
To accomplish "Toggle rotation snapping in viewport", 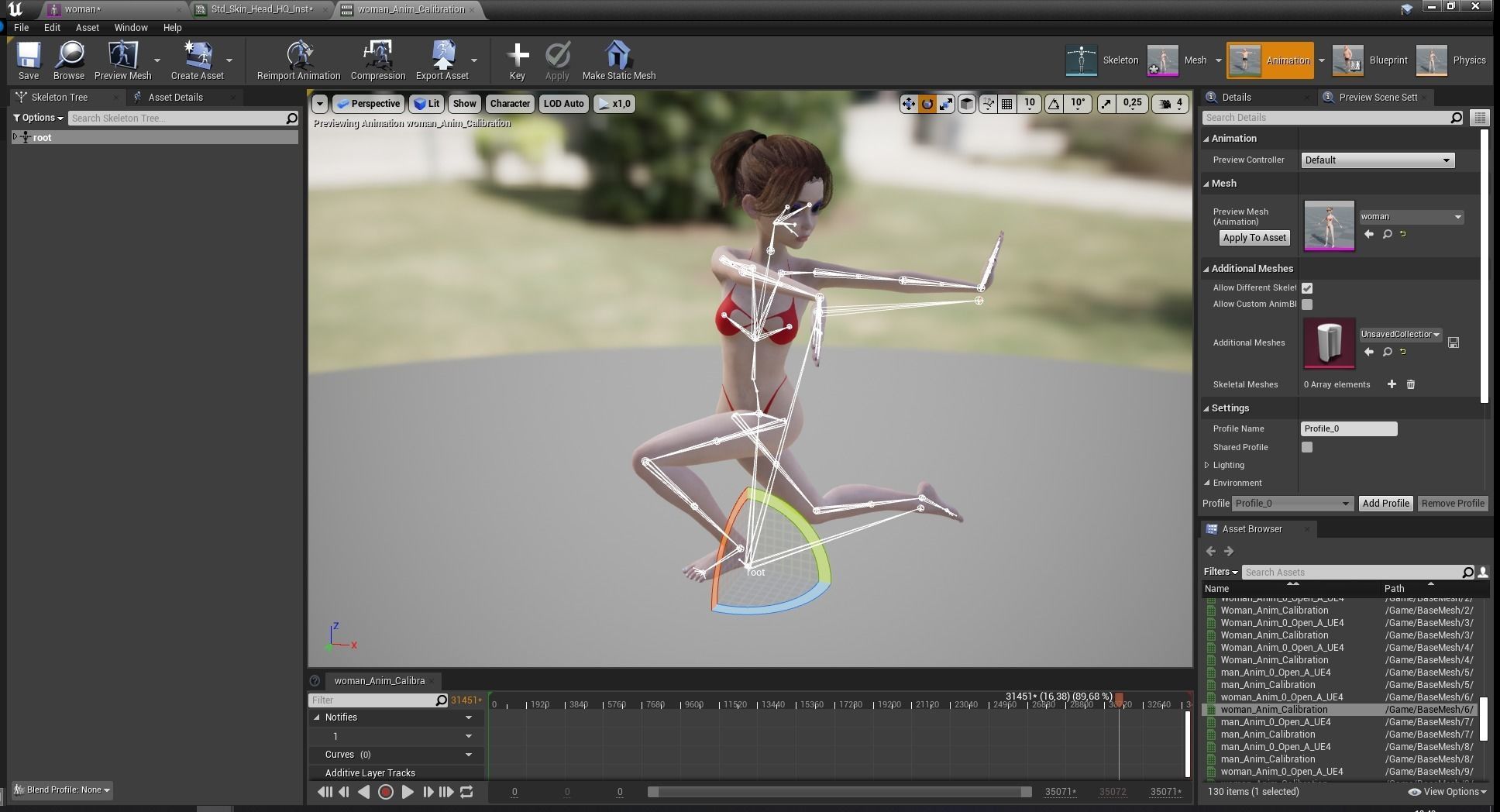I will [x=1054, y=104].
